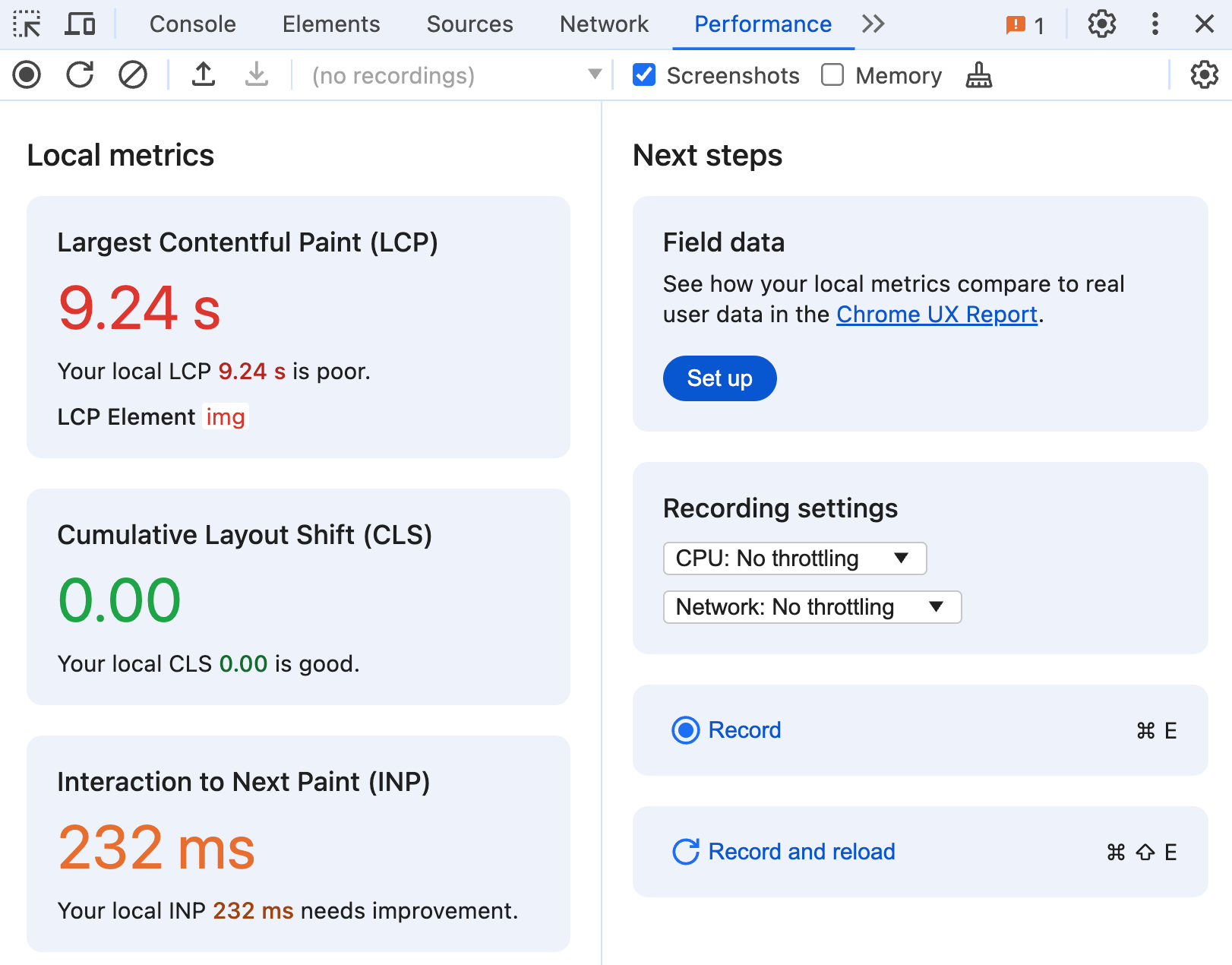Clear recordings with the clear icon

pos(132,75)
